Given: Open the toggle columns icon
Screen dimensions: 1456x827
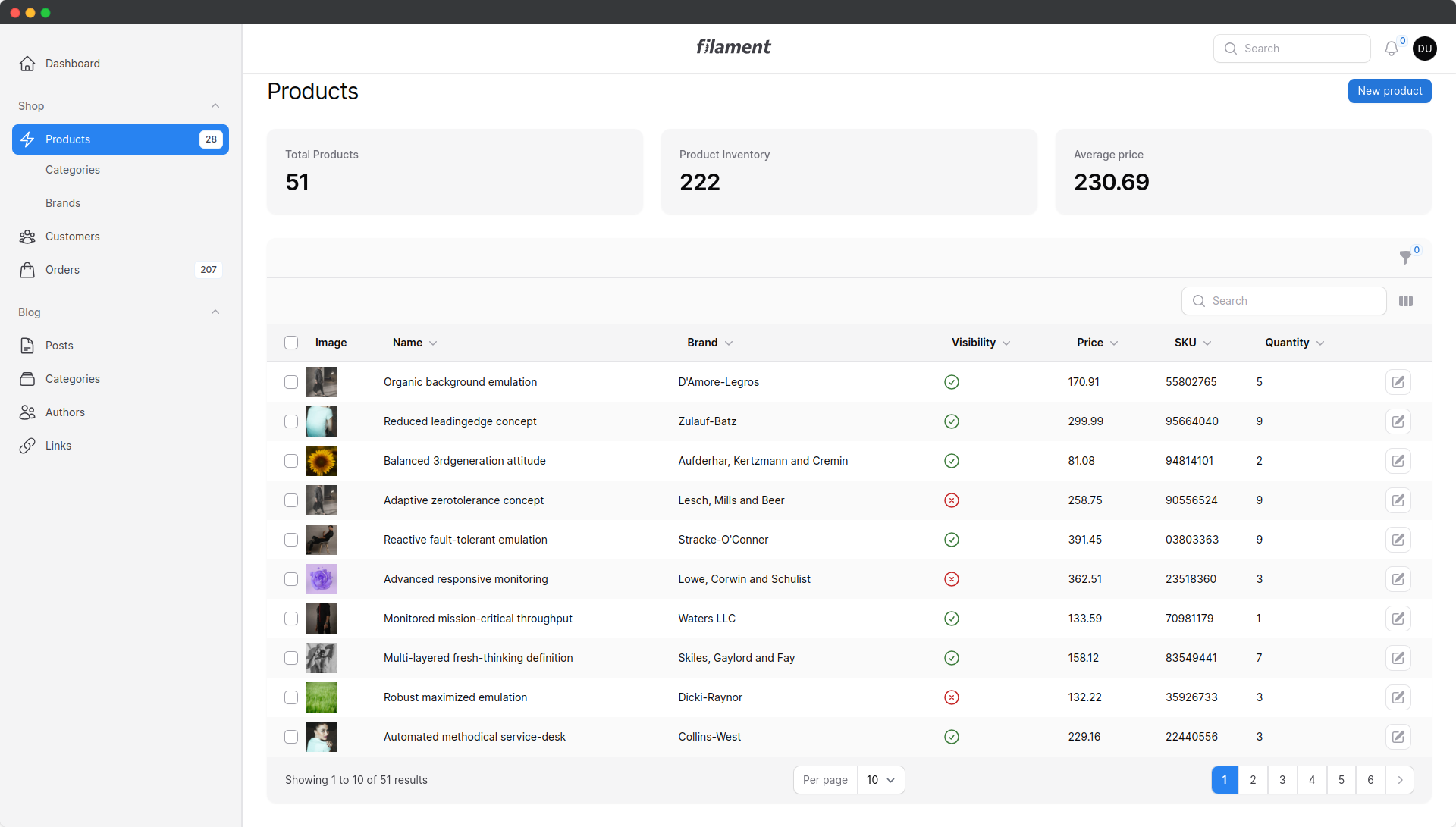Looking at the screenshot, I should pyautogui.click(x=1405, y=301).
